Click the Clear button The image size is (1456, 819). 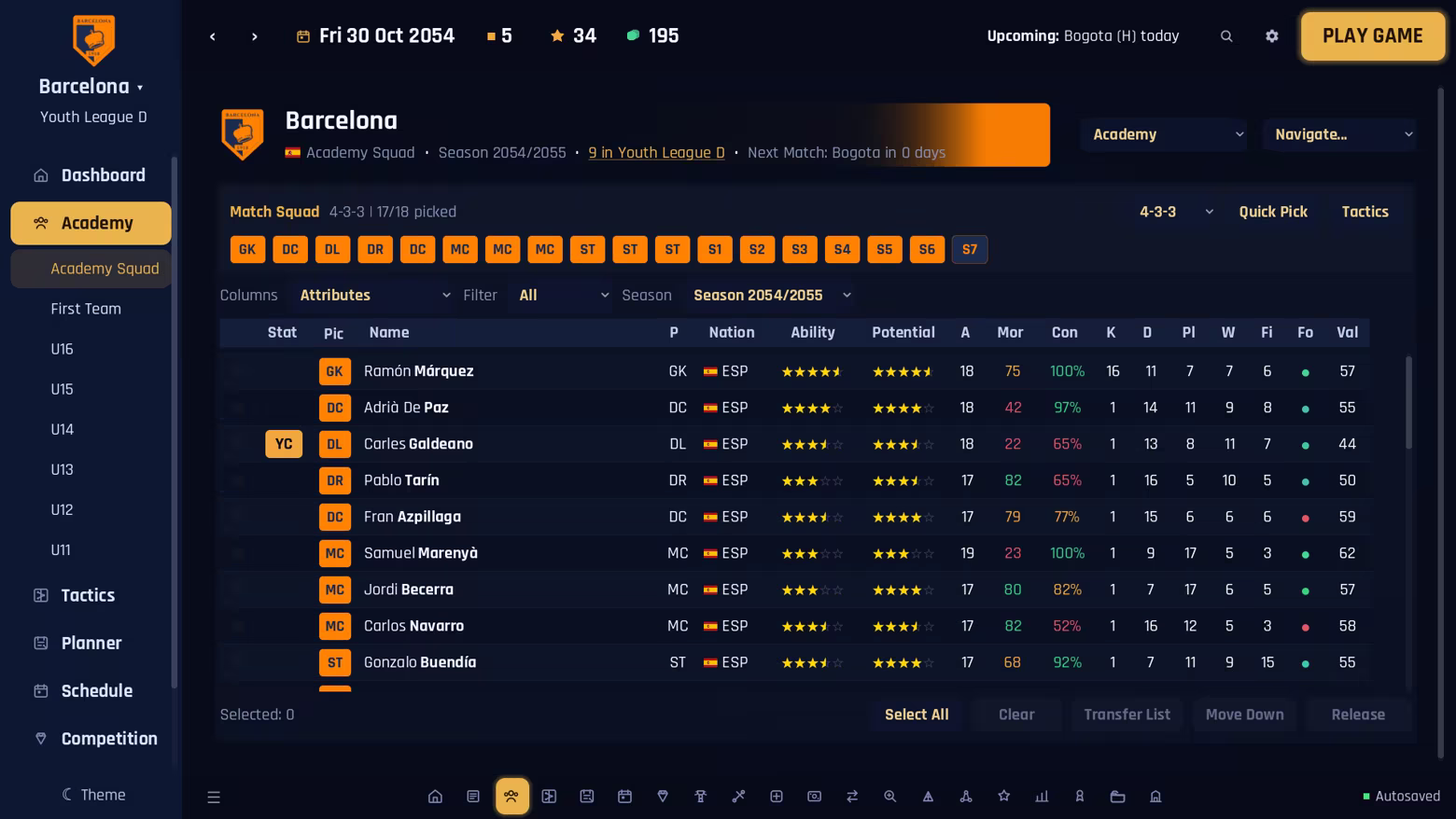point(1016,715)
